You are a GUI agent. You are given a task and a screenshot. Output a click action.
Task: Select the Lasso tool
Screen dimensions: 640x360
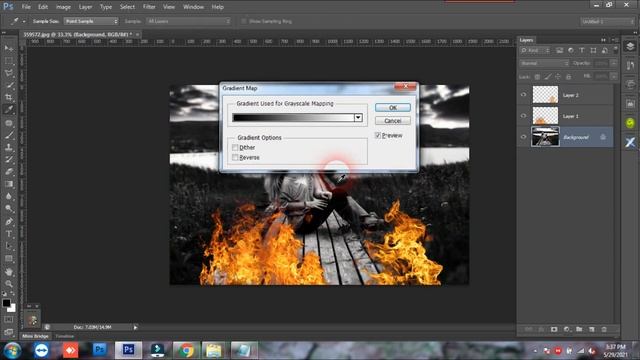tap(9, 73)
